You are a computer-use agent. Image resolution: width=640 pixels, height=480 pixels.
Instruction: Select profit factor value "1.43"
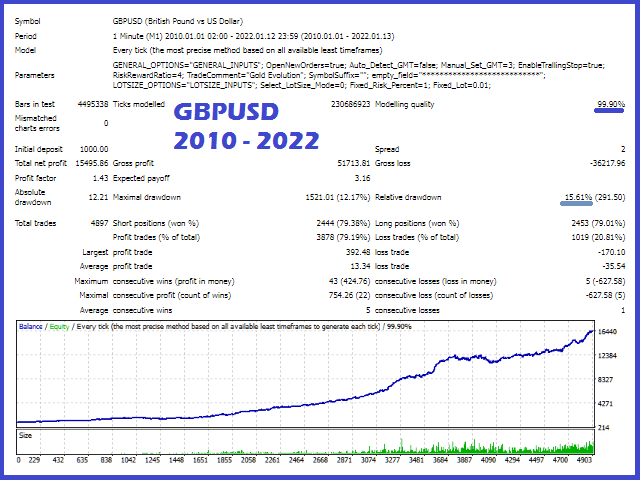click(x=101, y=178)
